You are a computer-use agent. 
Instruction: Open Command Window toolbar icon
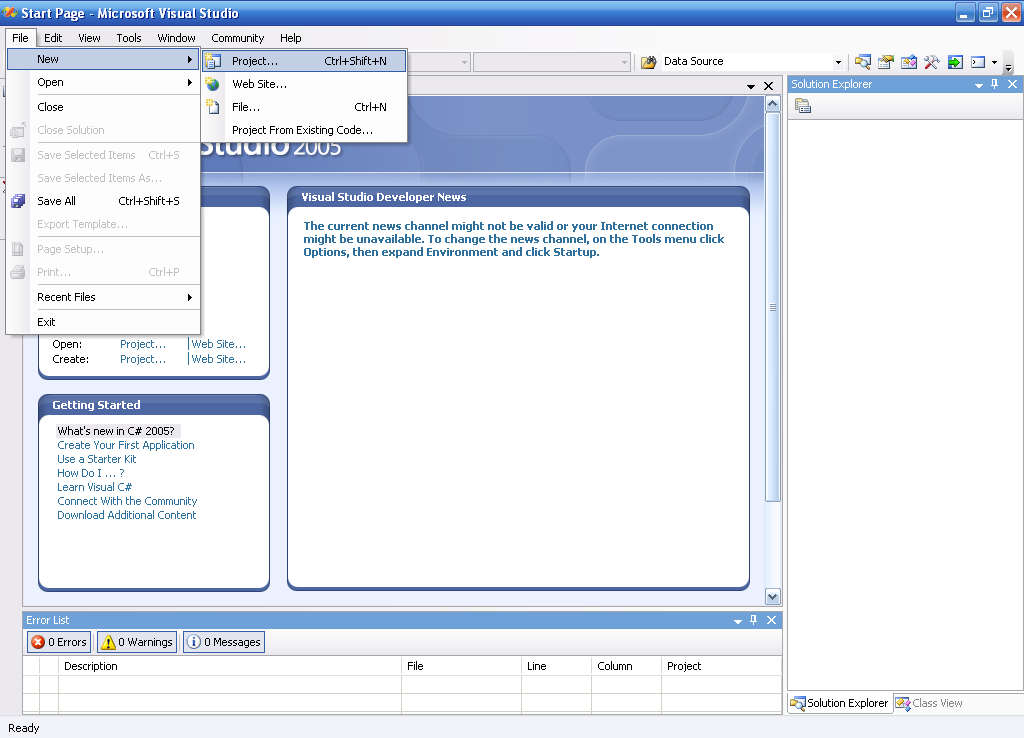coord(978,62)
